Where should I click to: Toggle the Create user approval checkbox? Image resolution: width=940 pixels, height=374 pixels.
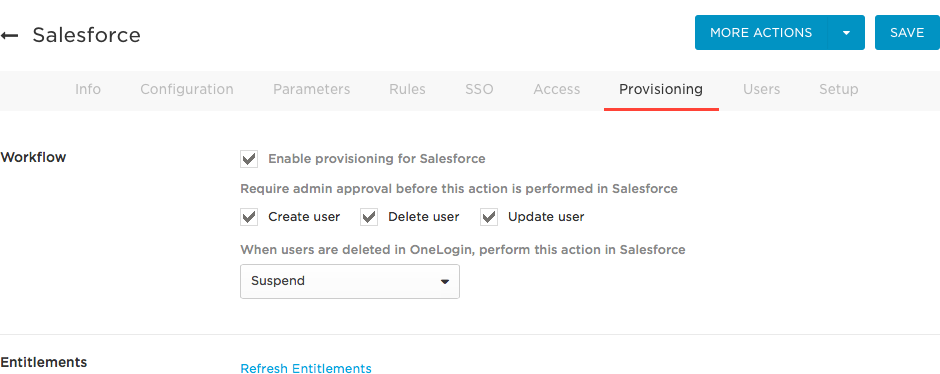[249, 217]
